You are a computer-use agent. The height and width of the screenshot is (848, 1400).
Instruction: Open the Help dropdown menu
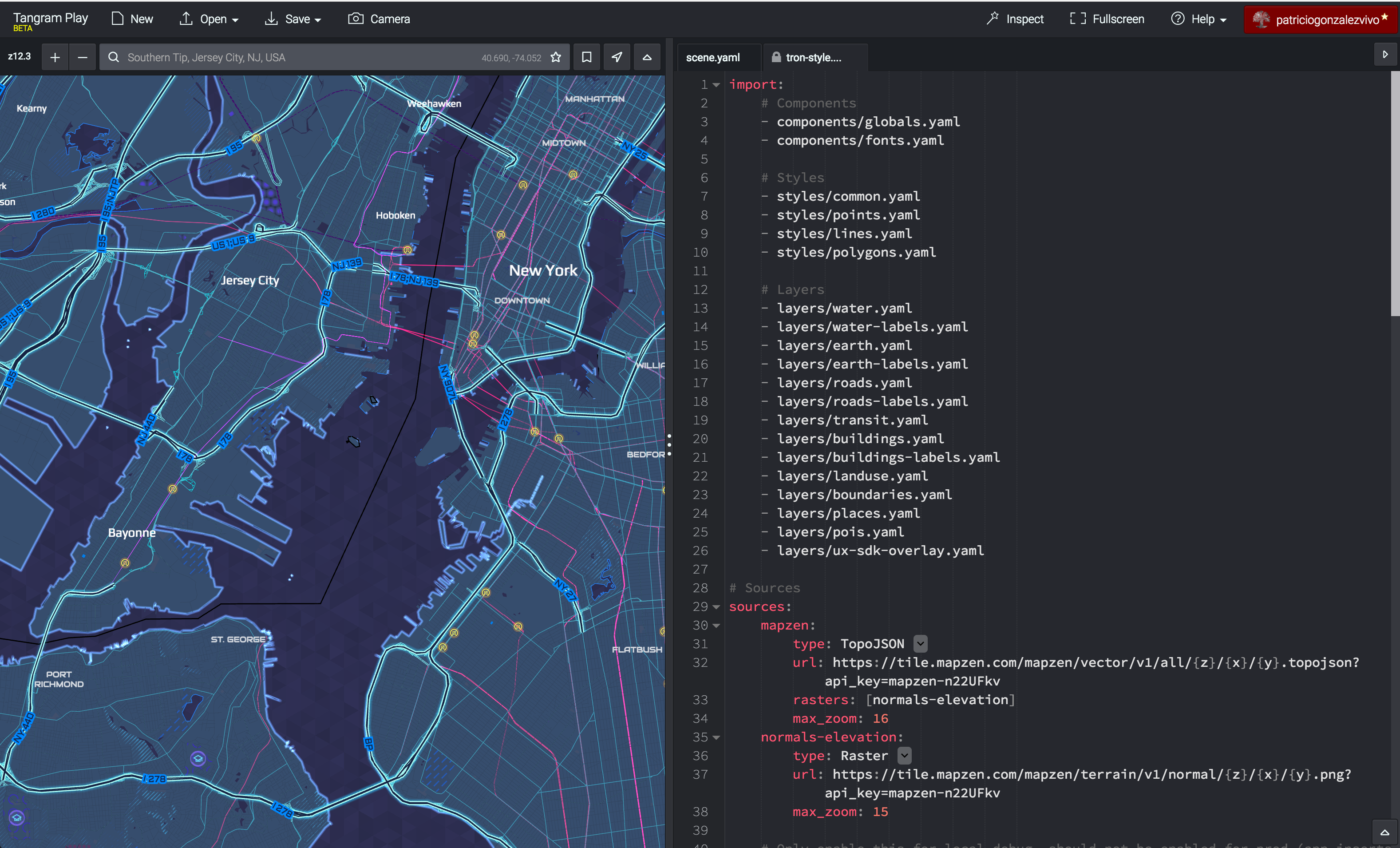point(1198,19)
